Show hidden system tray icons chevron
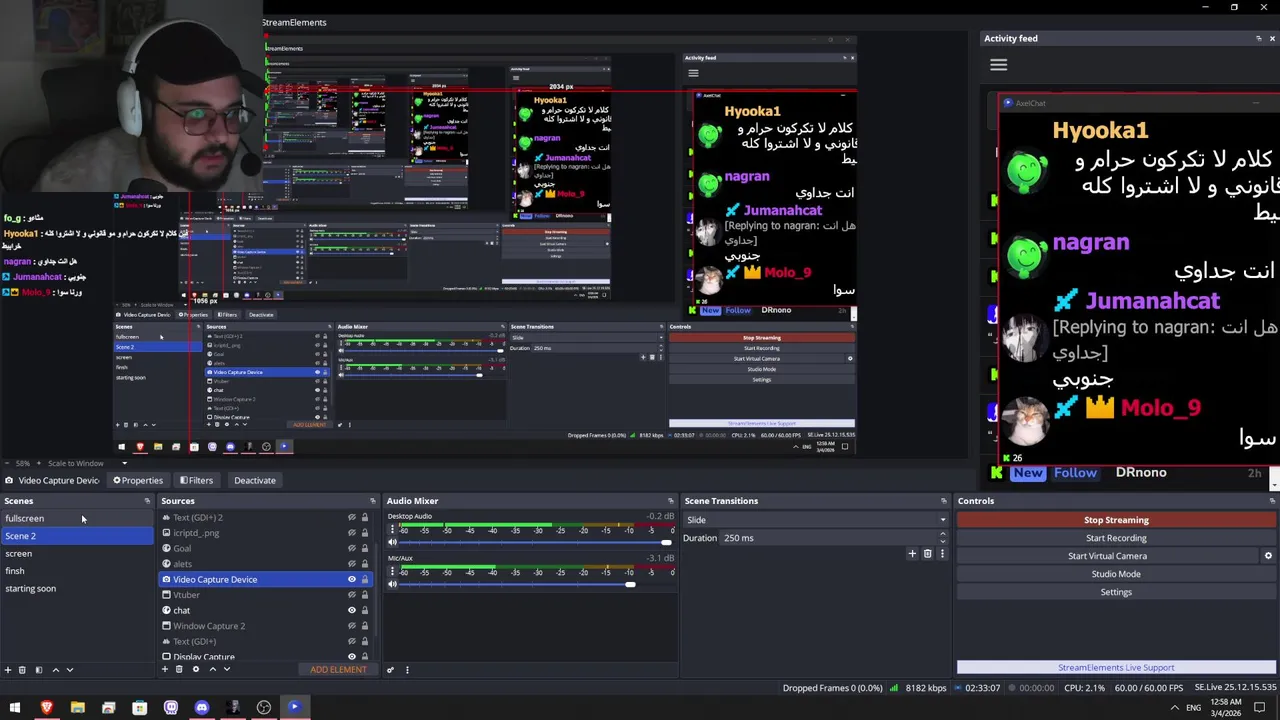The height and width of the screenshot is (720, 1280). [1174, 708]
